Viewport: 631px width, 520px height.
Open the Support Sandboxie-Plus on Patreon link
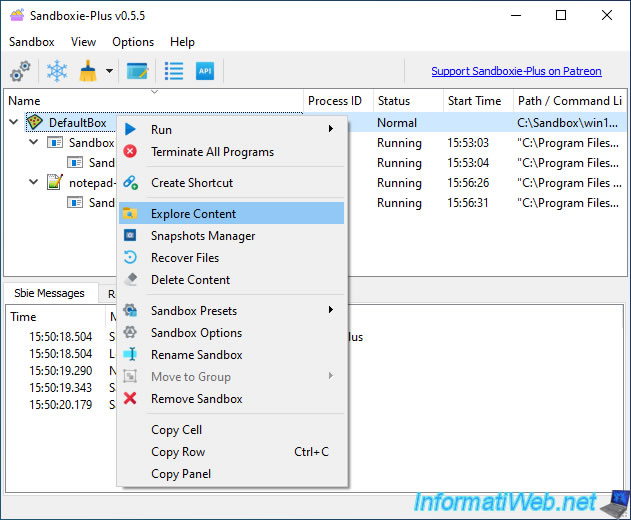click(516, 71)
